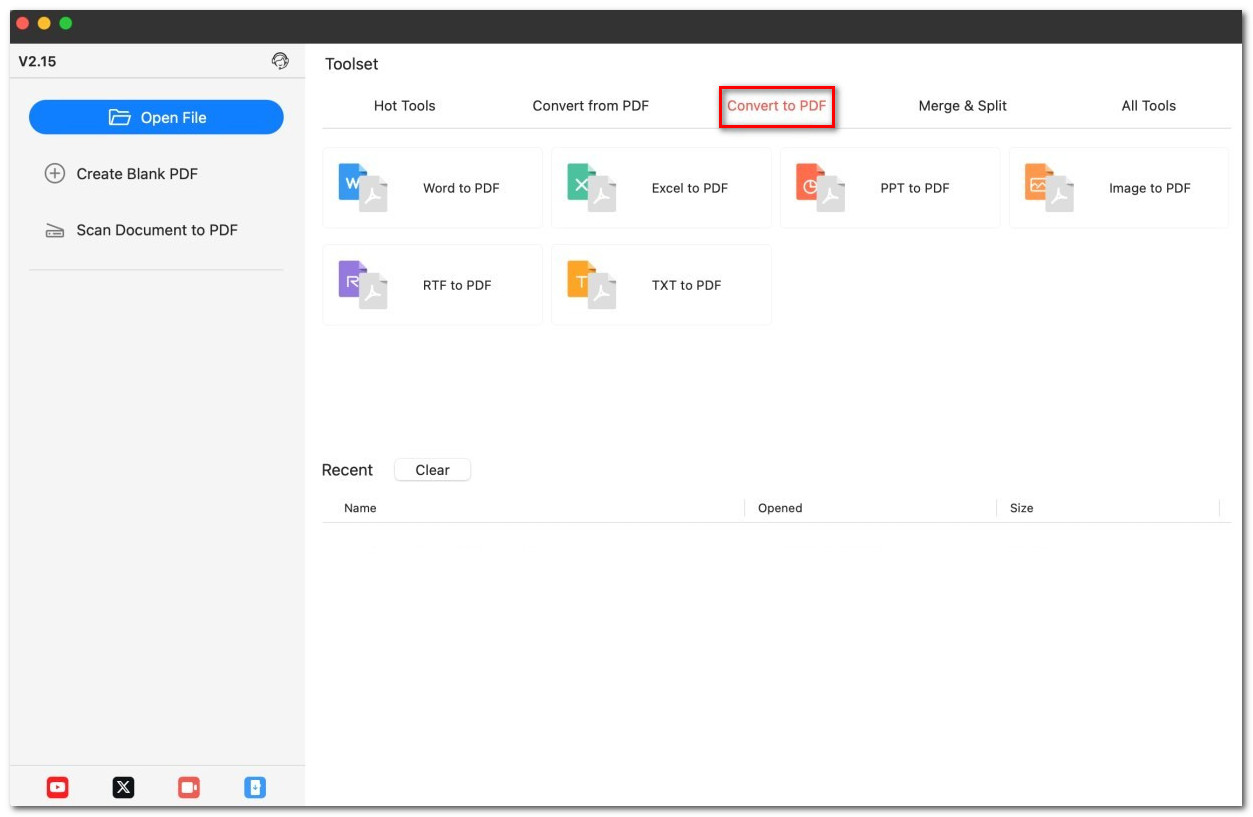Show the All Tools tab

(1148, 106)
